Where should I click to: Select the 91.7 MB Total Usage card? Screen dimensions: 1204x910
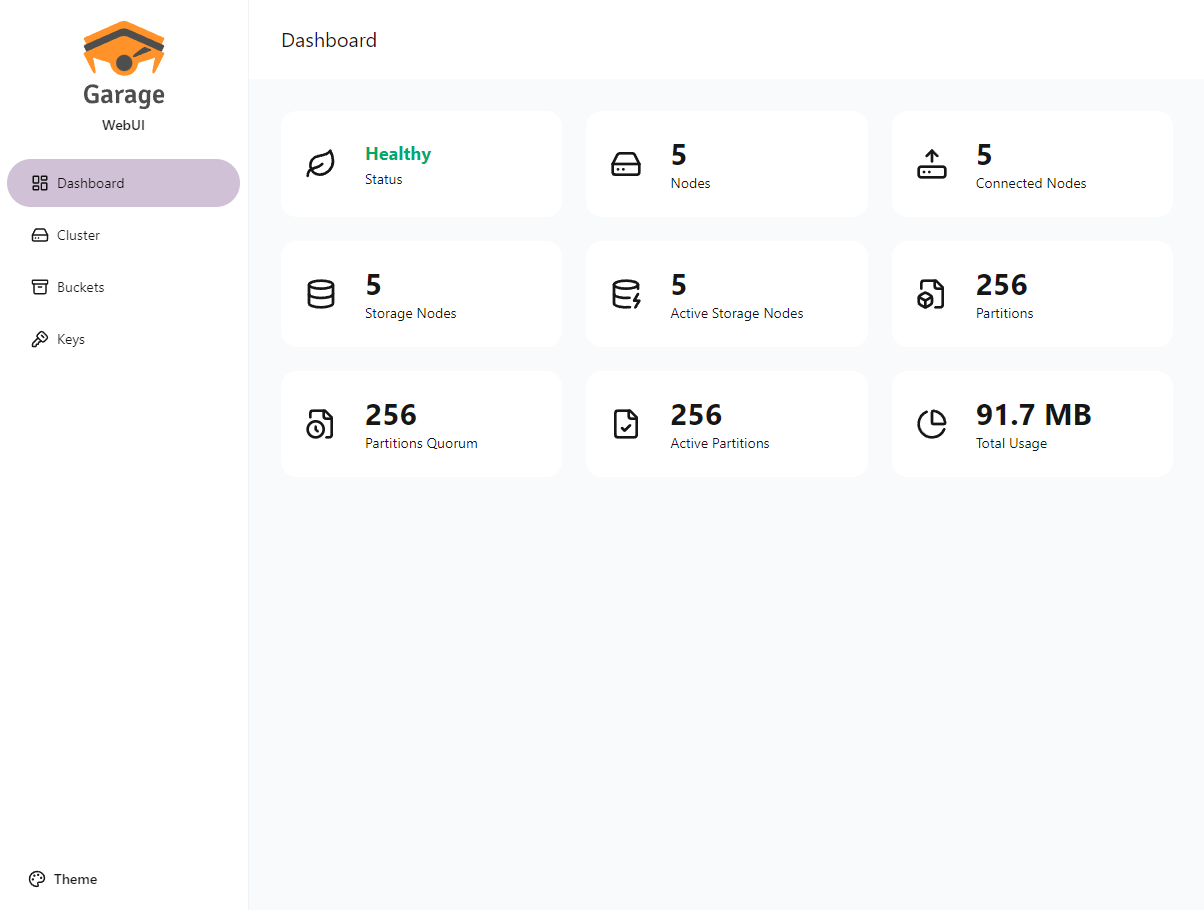(x=1032, y=424)
